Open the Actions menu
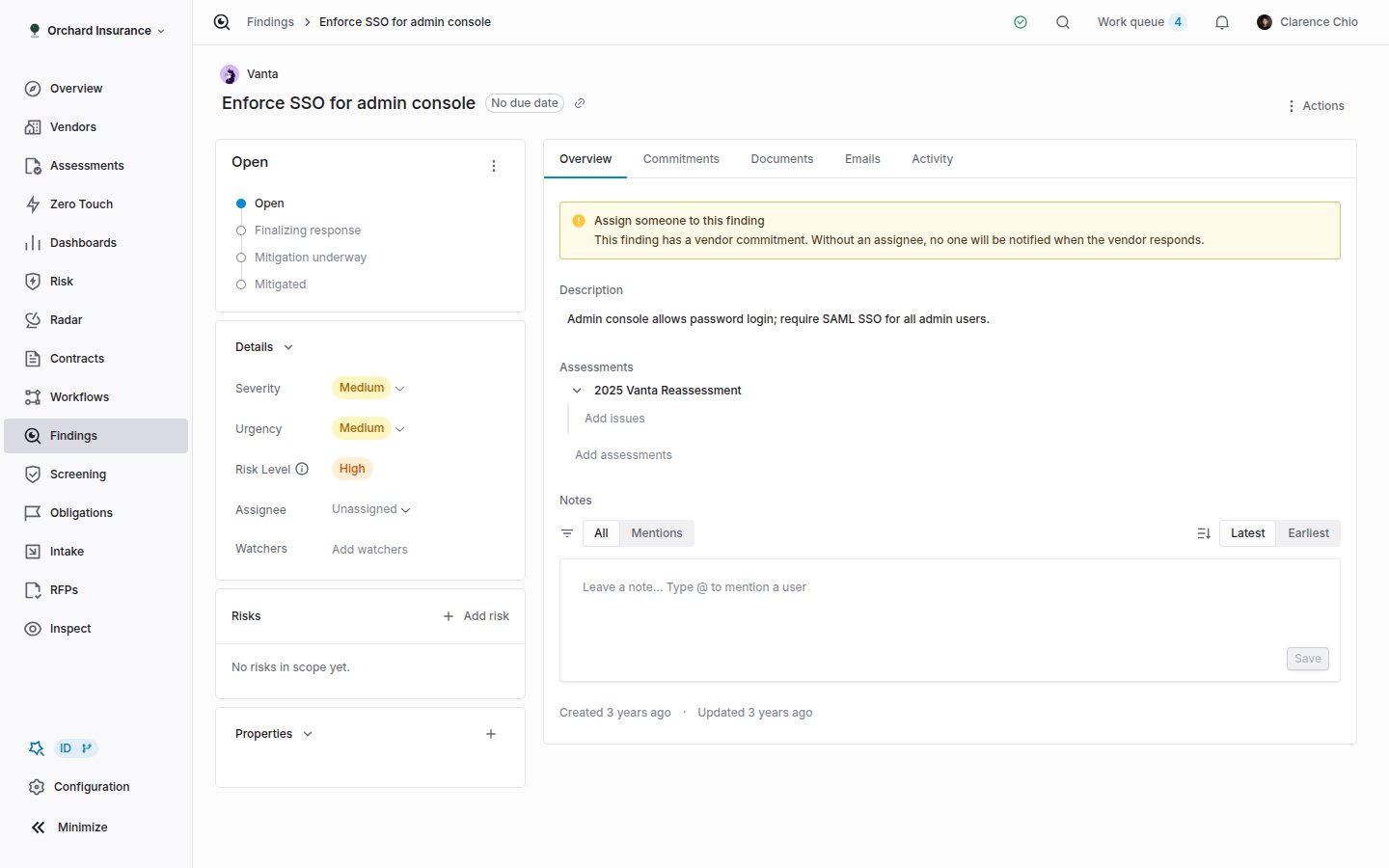 click(x=1315, y=106)
